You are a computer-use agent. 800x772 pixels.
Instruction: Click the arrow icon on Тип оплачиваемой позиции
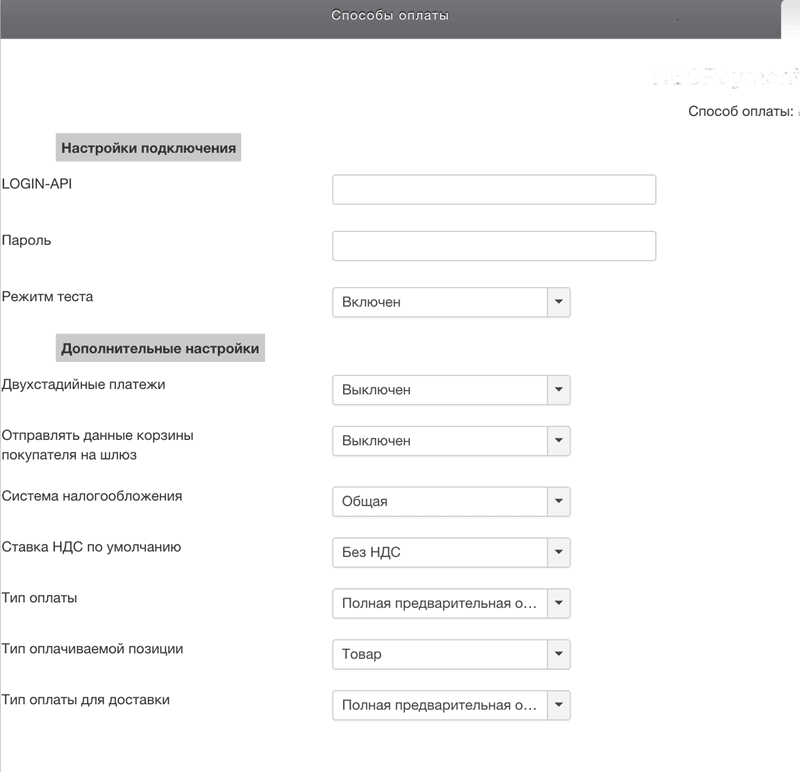click(x=557, y=654)
